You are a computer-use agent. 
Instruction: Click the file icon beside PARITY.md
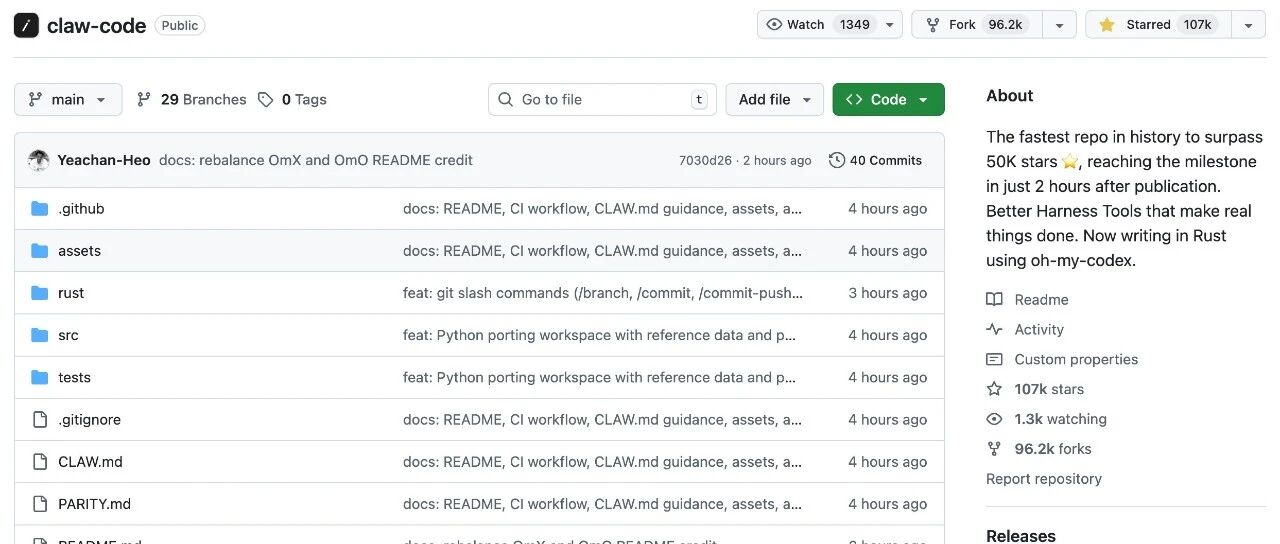[40, 504]
